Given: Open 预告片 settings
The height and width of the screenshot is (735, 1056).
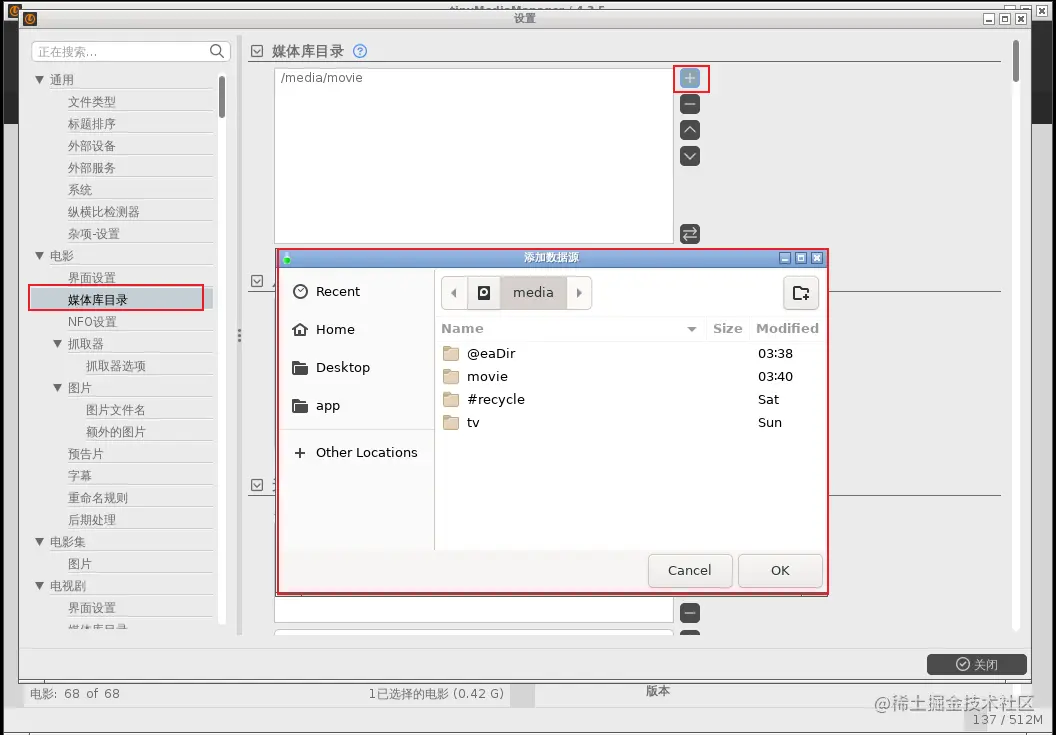Looking at the screenshot, I should point(86,454).
